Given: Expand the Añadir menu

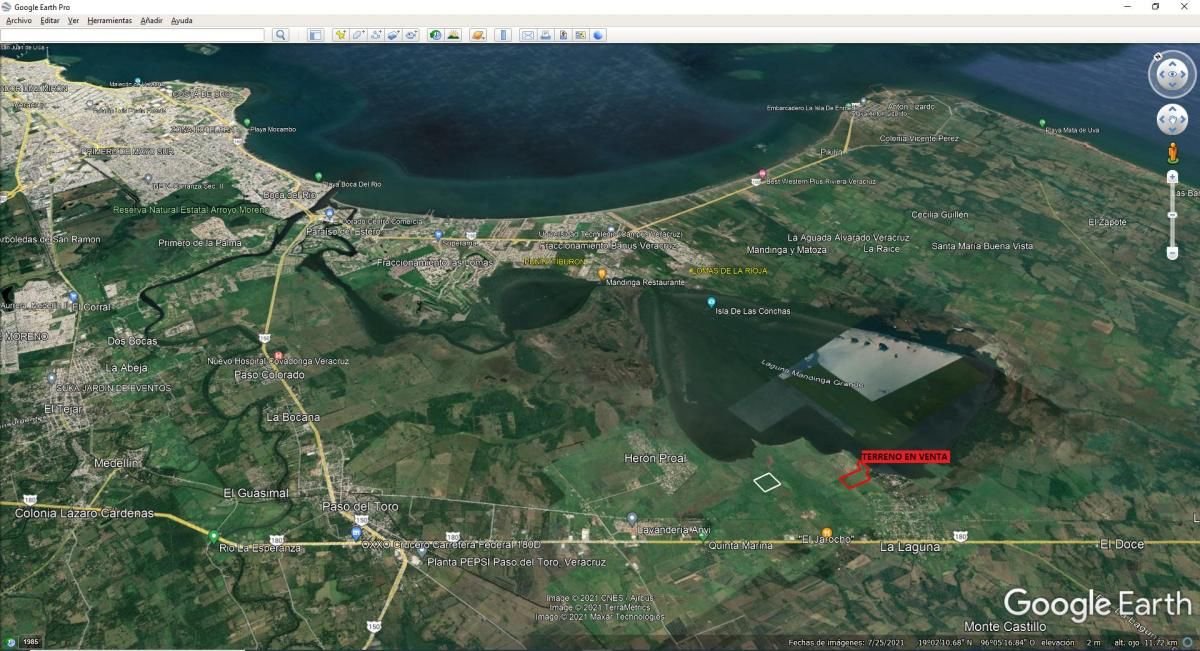Looking at the screenshot, I should tap(152, 20).
